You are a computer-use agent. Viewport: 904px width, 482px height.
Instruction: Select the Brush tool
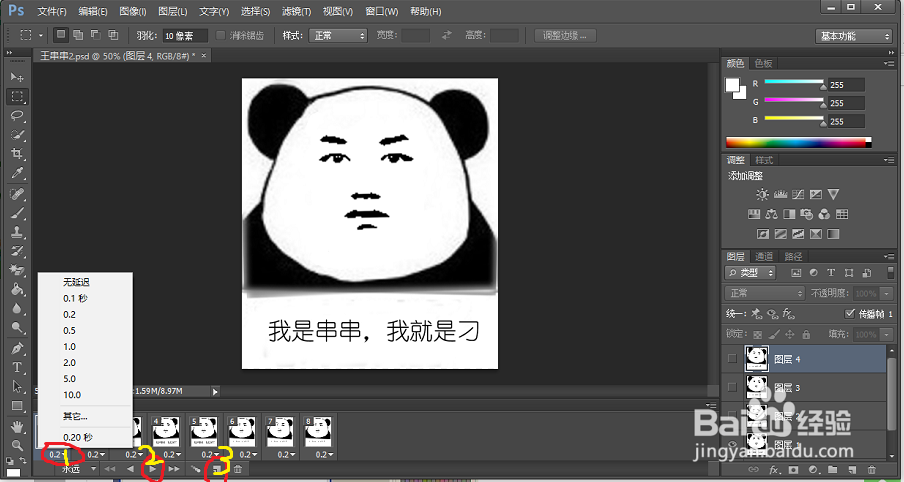click(17, 213)
